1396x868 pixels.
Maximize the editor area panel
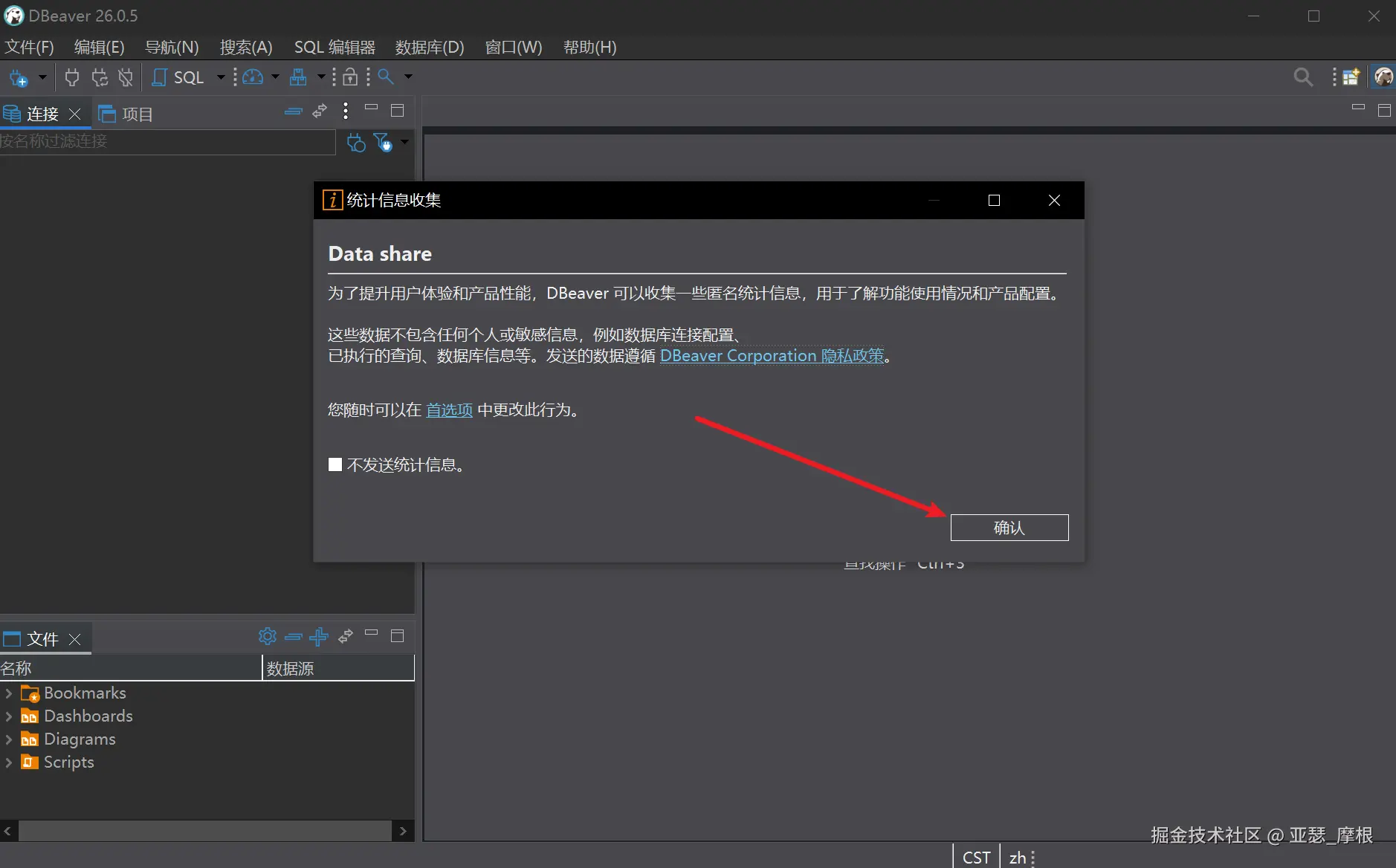(x=1384, y=111)
